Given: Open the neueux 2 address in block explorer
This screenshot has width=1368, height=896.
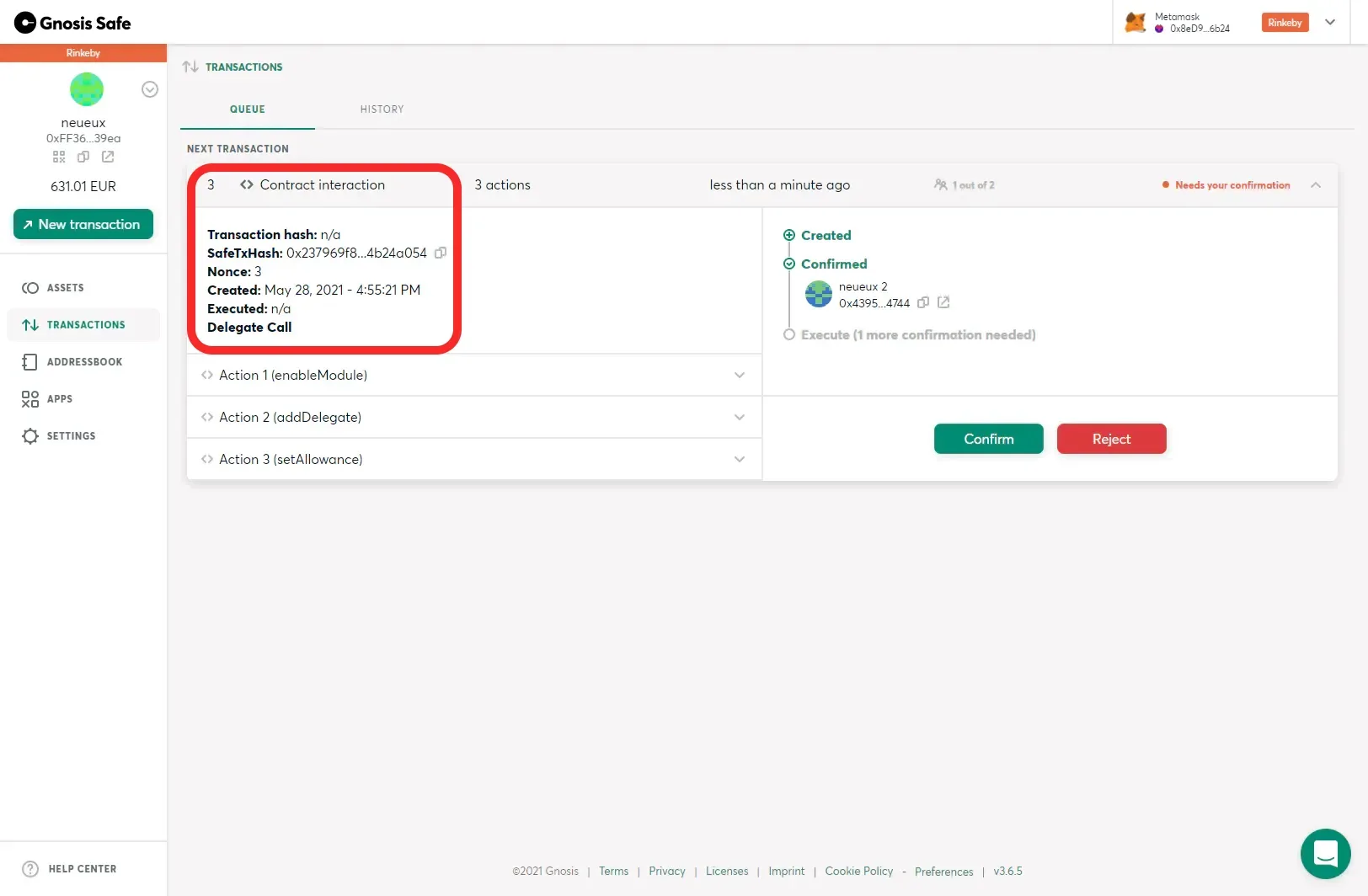Looking at the screenshot, I should [x=943, y=302].
